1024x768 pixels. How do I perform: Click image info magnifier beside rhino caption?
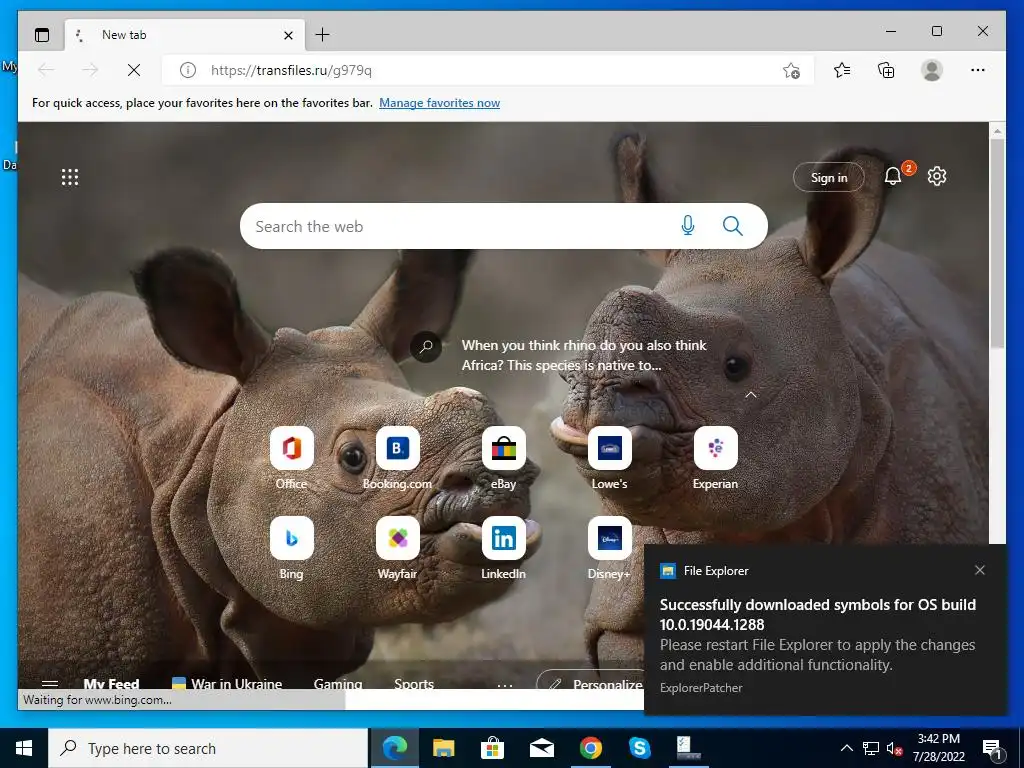click(426, 347)
